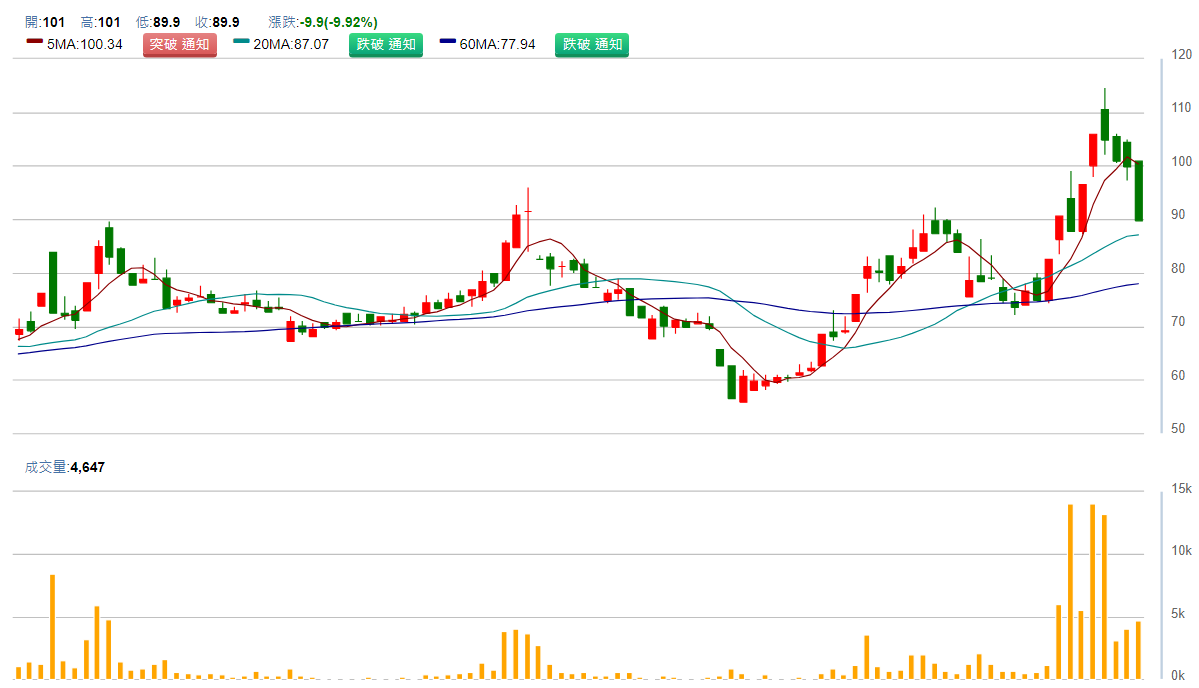Click the final orange volume bar at right edge
The image size is (1199, 688).
1138,650
